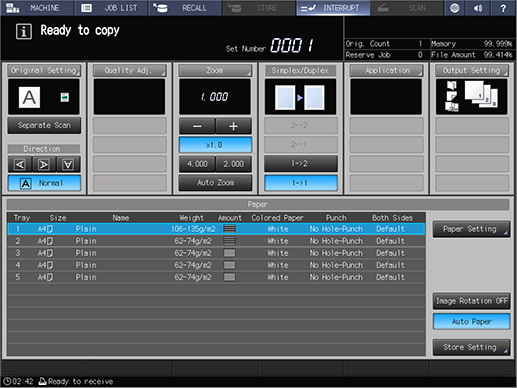Open the Original Setting menu

pyautogui.click(x=44, y=70)
